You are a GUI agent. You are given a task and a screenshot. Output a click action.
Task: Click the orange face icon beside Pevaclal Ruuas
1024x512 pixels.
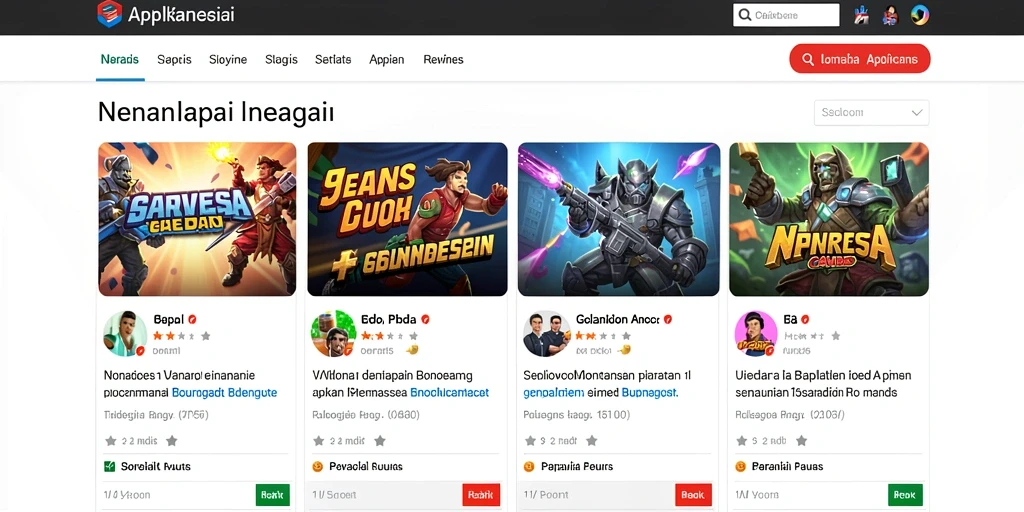pyautogui.click(x=318, y=466)
